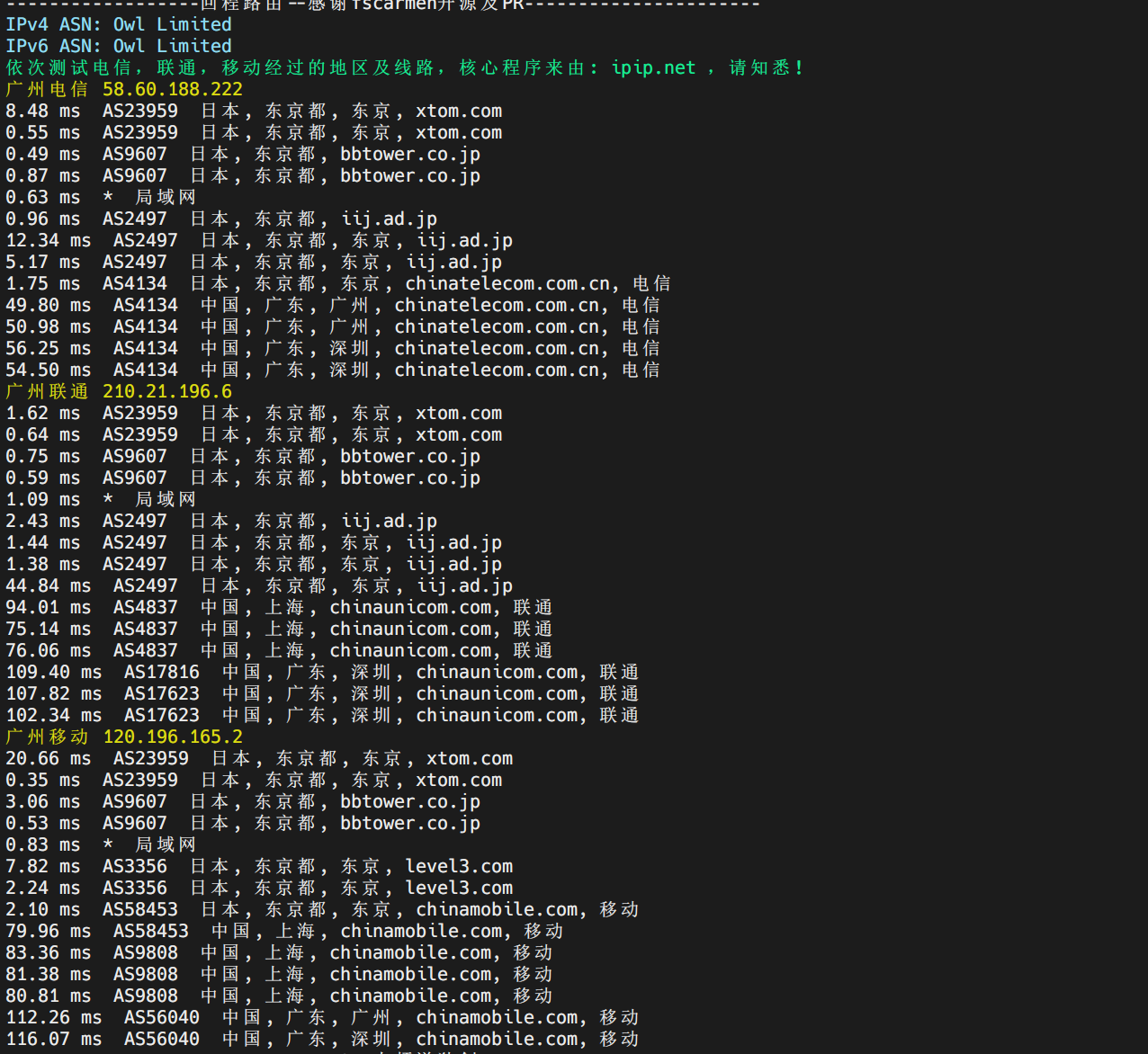Click xtom.com on the 20.66 ms line
The height and width of the screenshot is (1054, 1148).
click(x=470, y=758)
